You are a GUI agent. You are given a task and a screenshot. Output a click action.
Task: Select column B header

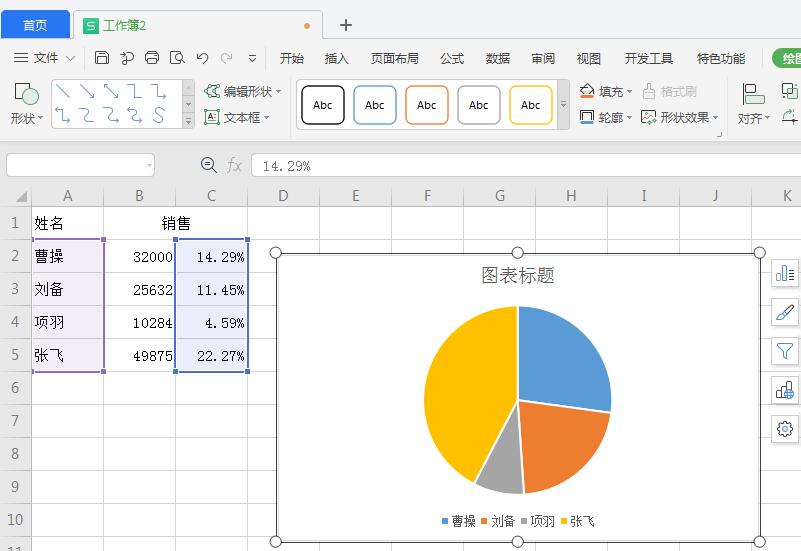click(x=139, y=196)
